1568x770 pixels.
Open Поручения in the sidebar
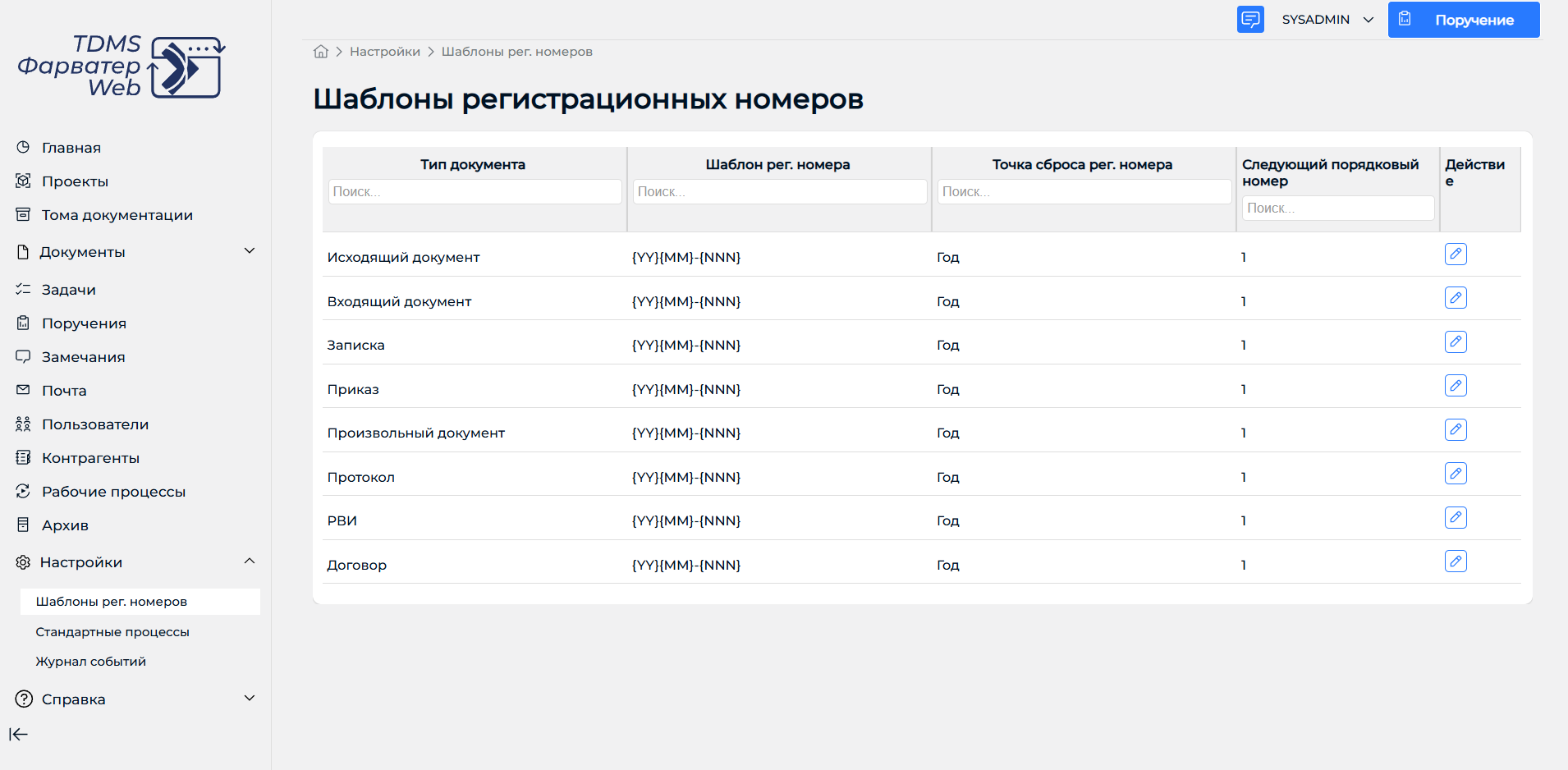point(84,323)
